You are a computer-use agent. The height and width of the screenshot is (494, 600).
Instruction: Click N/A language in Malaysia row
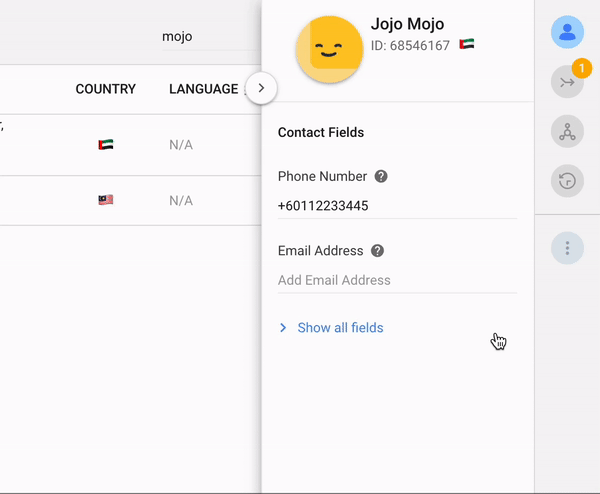point(181,201)
